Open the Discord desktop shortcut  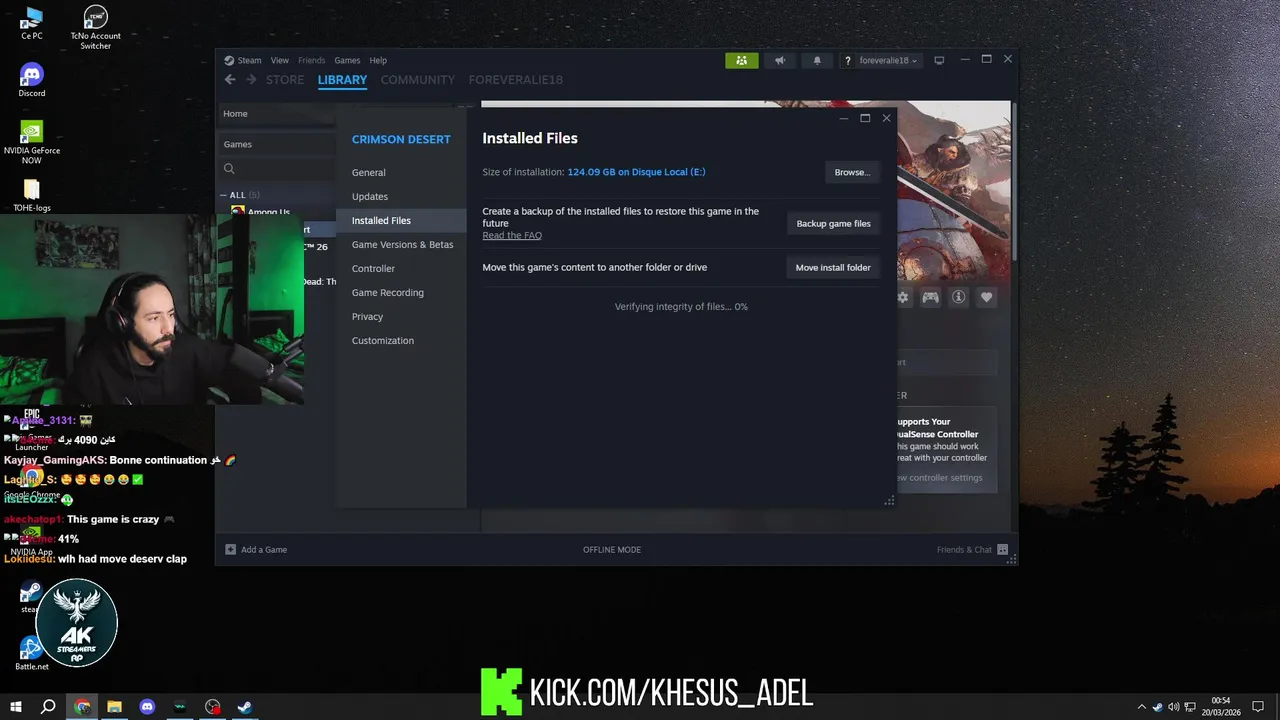(x=32, y=80)
